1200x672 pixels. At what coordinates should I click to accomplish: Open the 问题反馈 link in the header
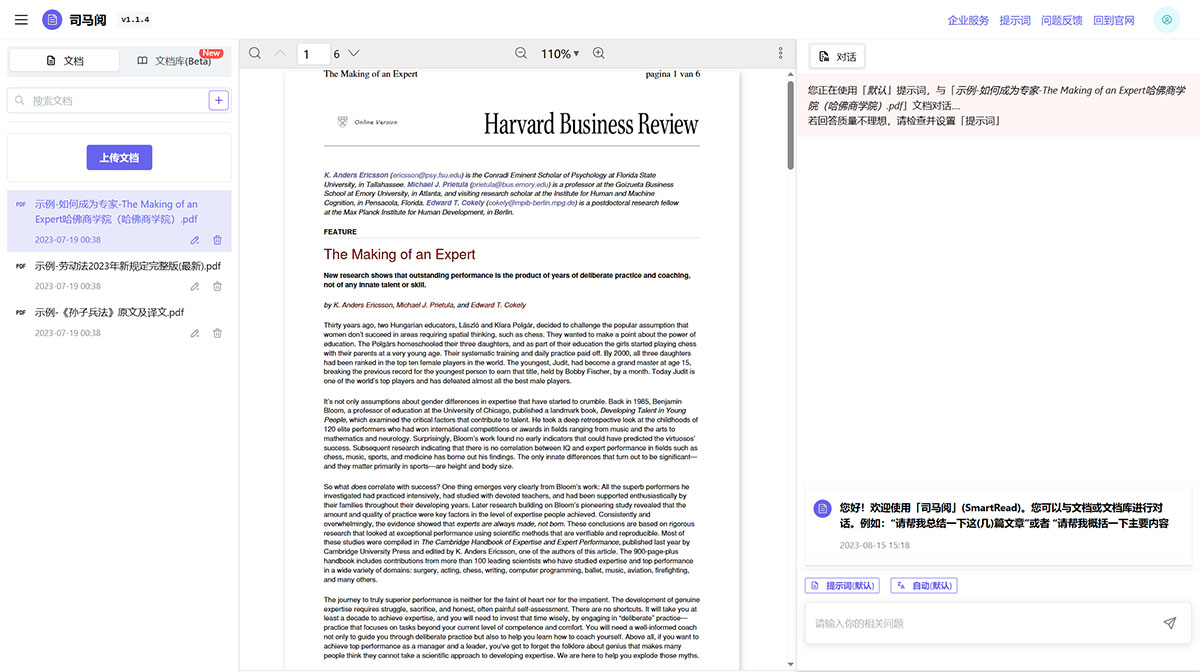pyautogui.click(x=1062, y=19)
